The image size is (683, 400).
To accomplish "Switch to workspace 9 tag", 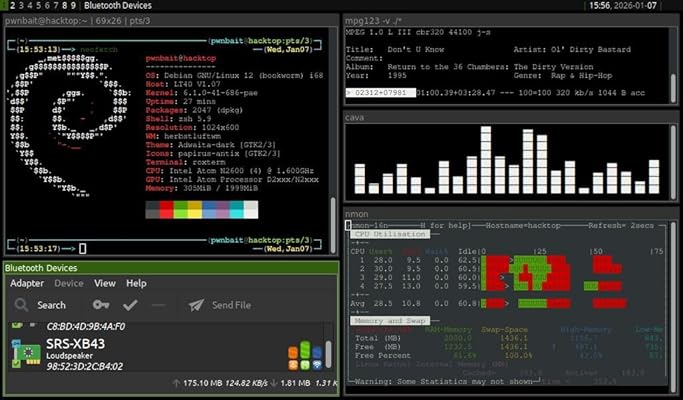I will pos(74,6).
